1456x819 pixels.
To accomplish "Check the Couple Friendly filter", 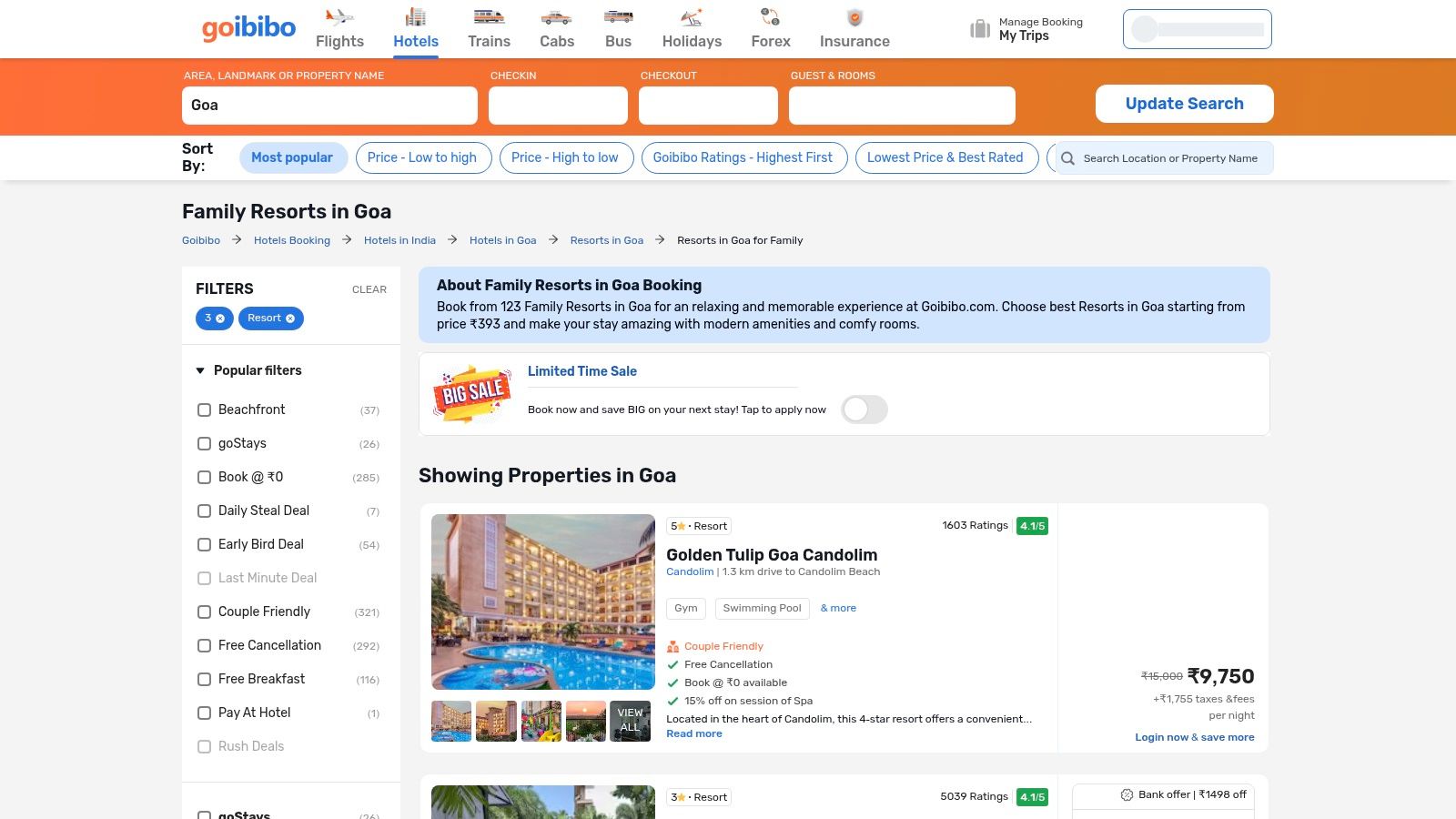I will tap(204, 612).
